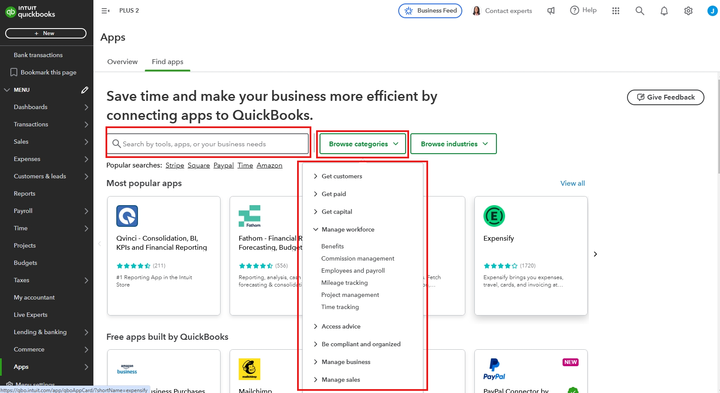Open the notifications bell
Image resolution: width=720 pixels, height=393 pixels.
pos(664,11)
